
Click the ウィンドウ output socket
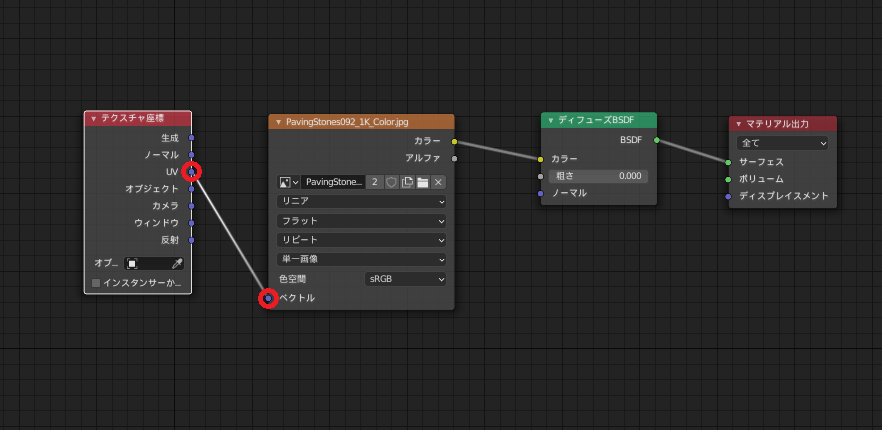click(191, 223)
